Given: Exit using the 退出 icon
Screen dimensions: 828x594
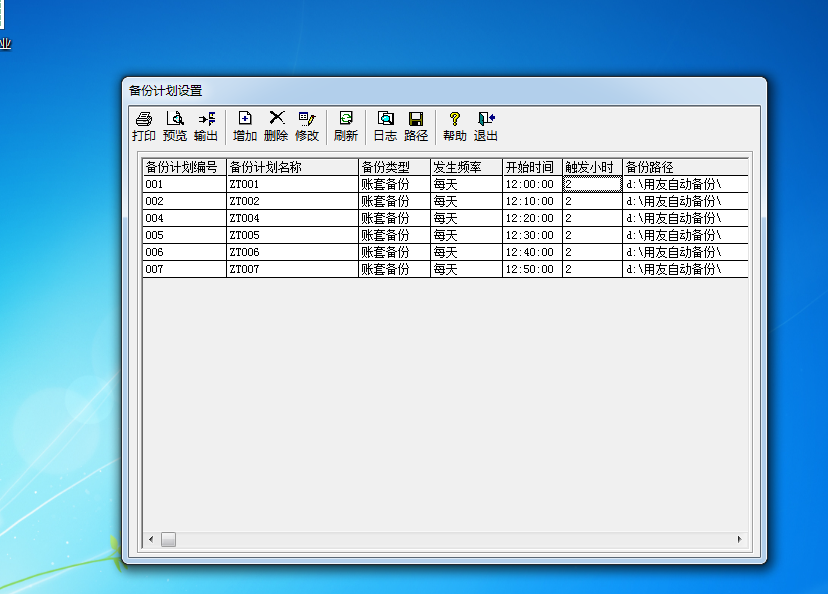Looking at the screenshot, I should 486,127.
